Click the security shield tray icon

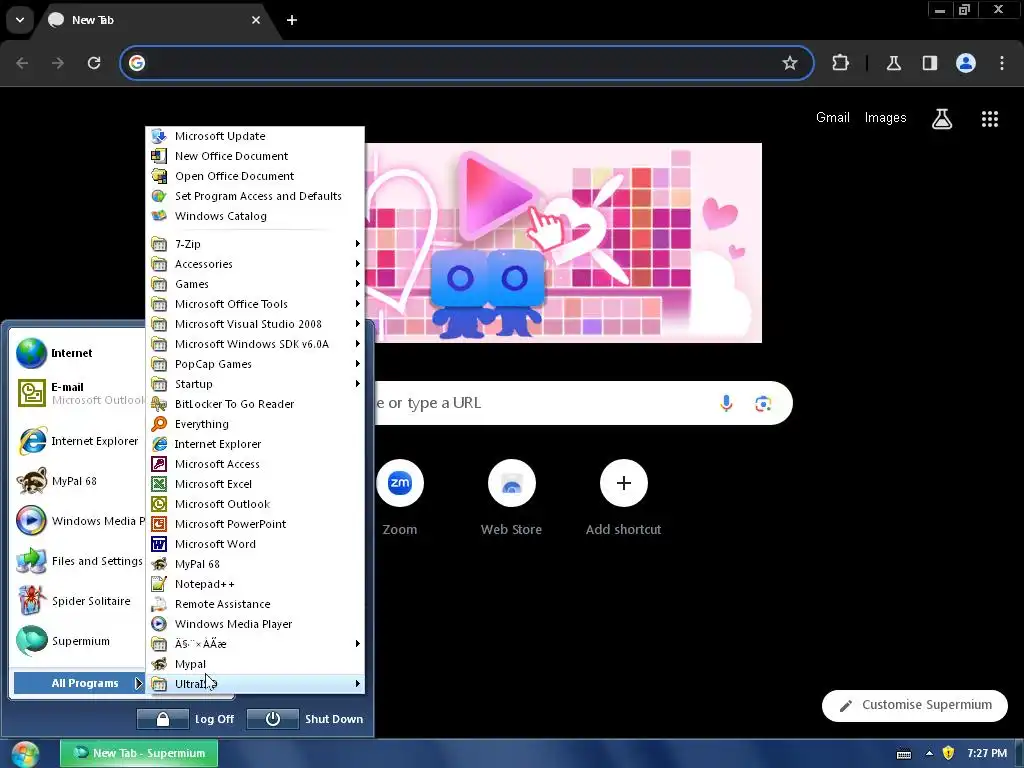948,753
